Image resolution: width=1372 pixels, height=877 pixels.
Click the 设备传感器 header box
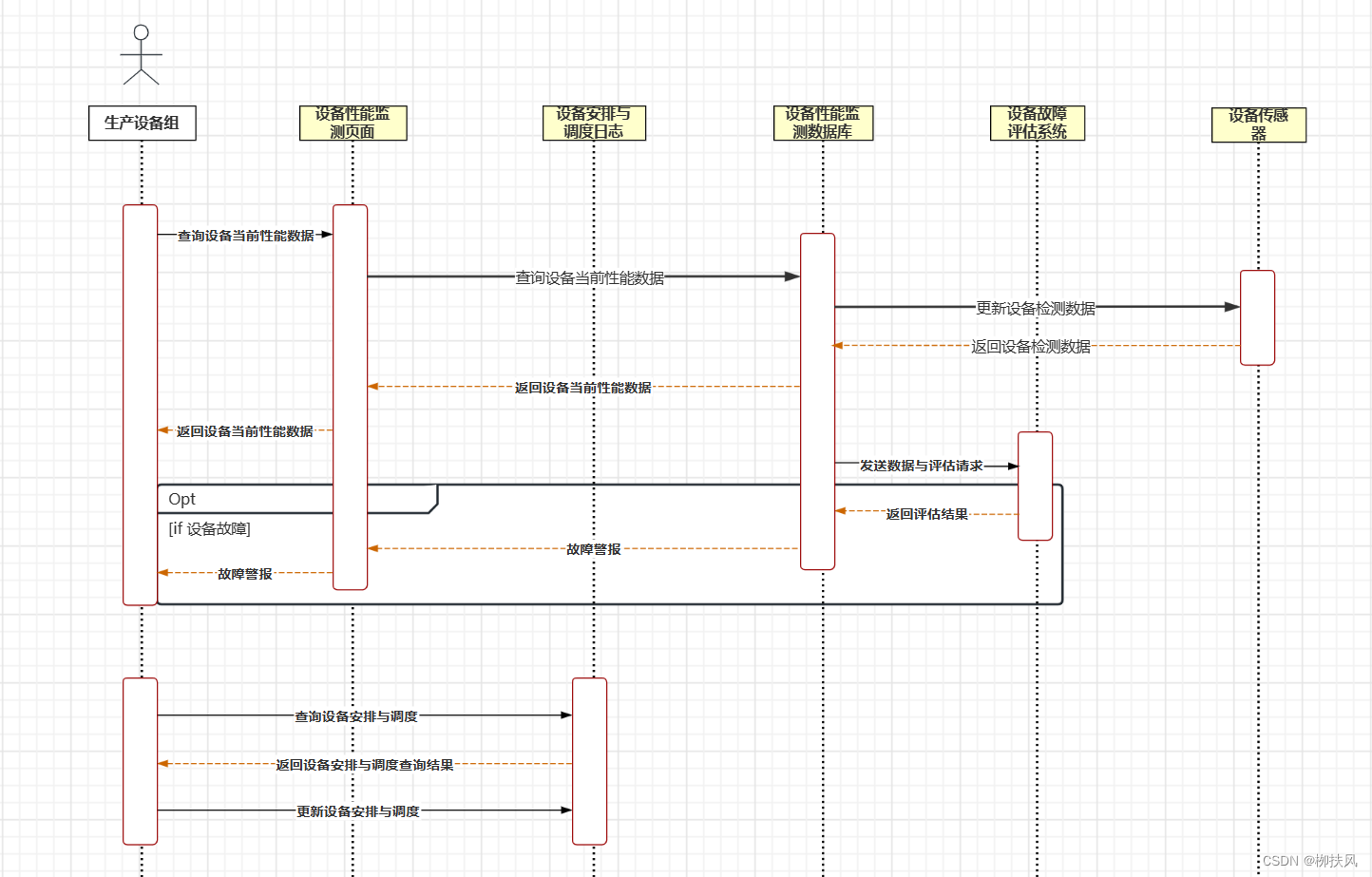coord(1259,124)
